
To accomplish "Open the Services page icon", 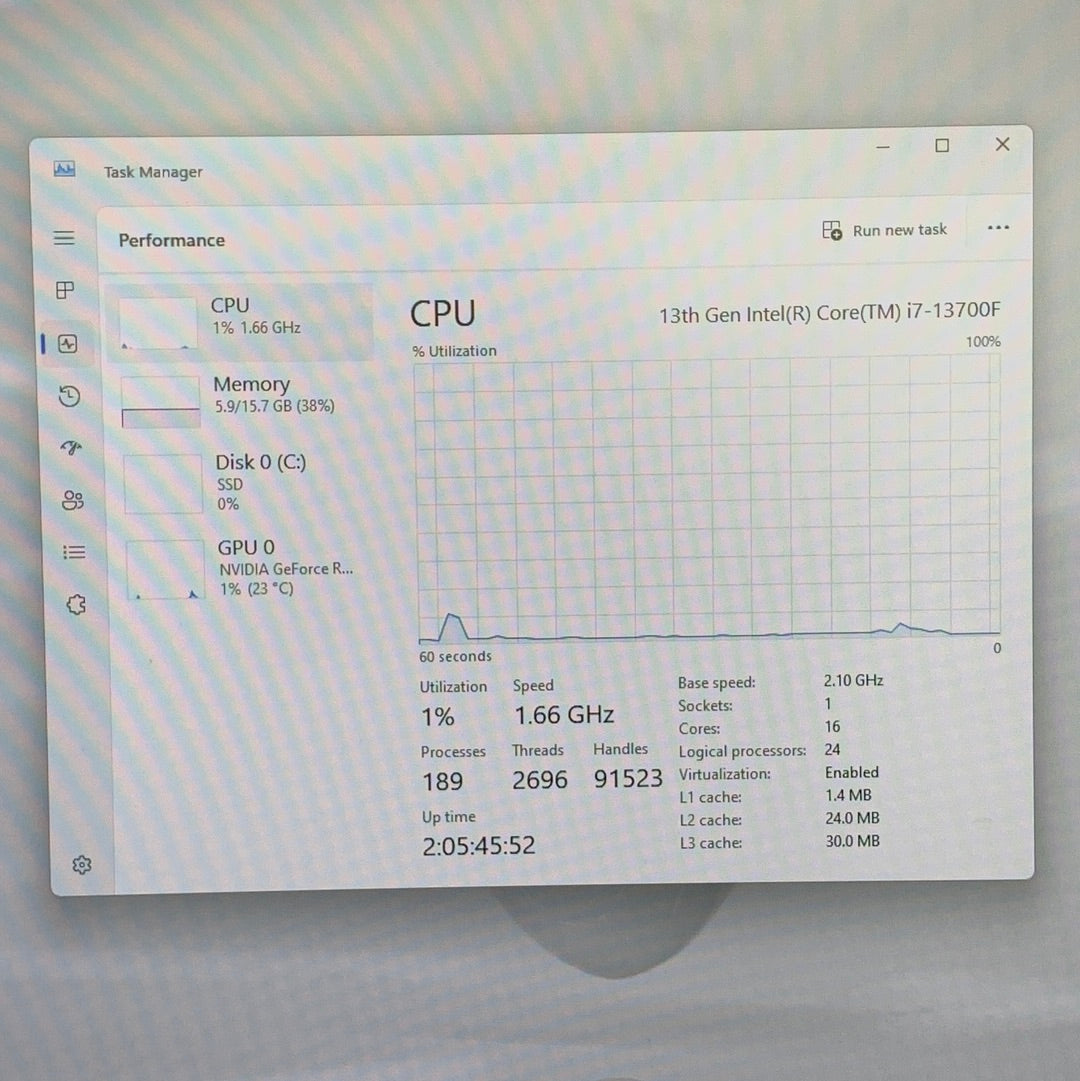I will point(76,605).
